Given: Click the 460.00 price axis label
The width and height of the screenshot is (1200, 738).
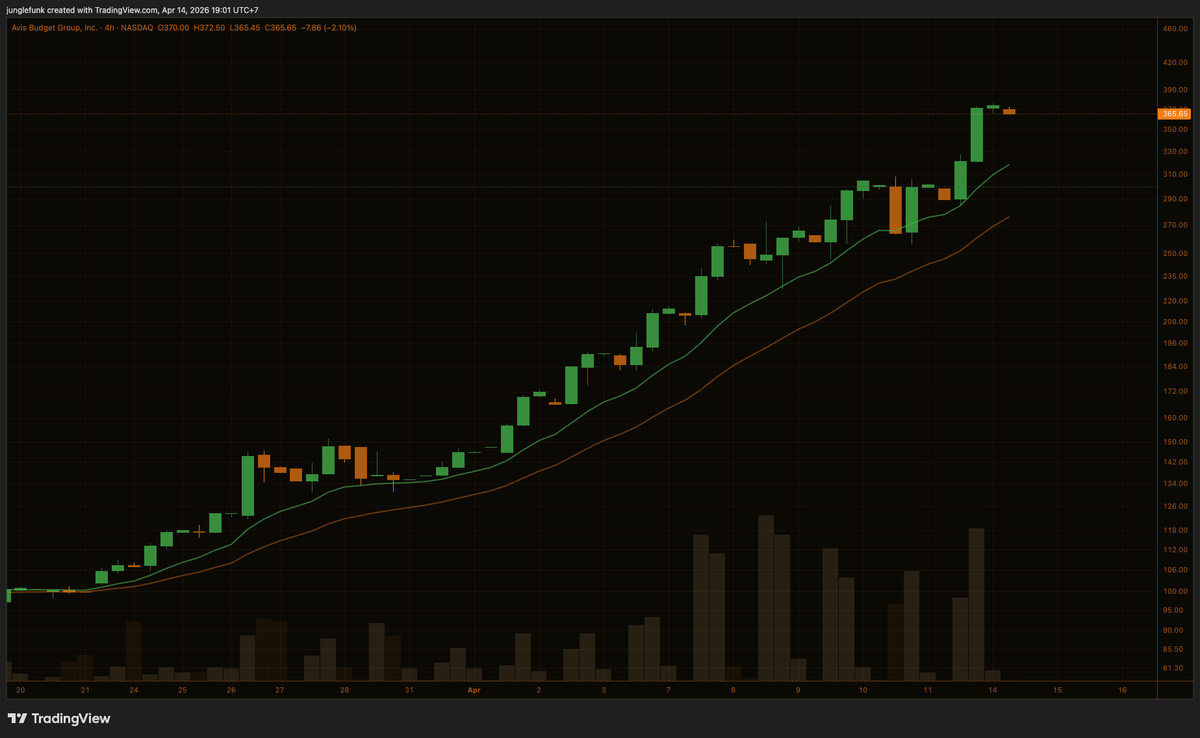Looking at the screenshot, I should (x=1175, y=28).
